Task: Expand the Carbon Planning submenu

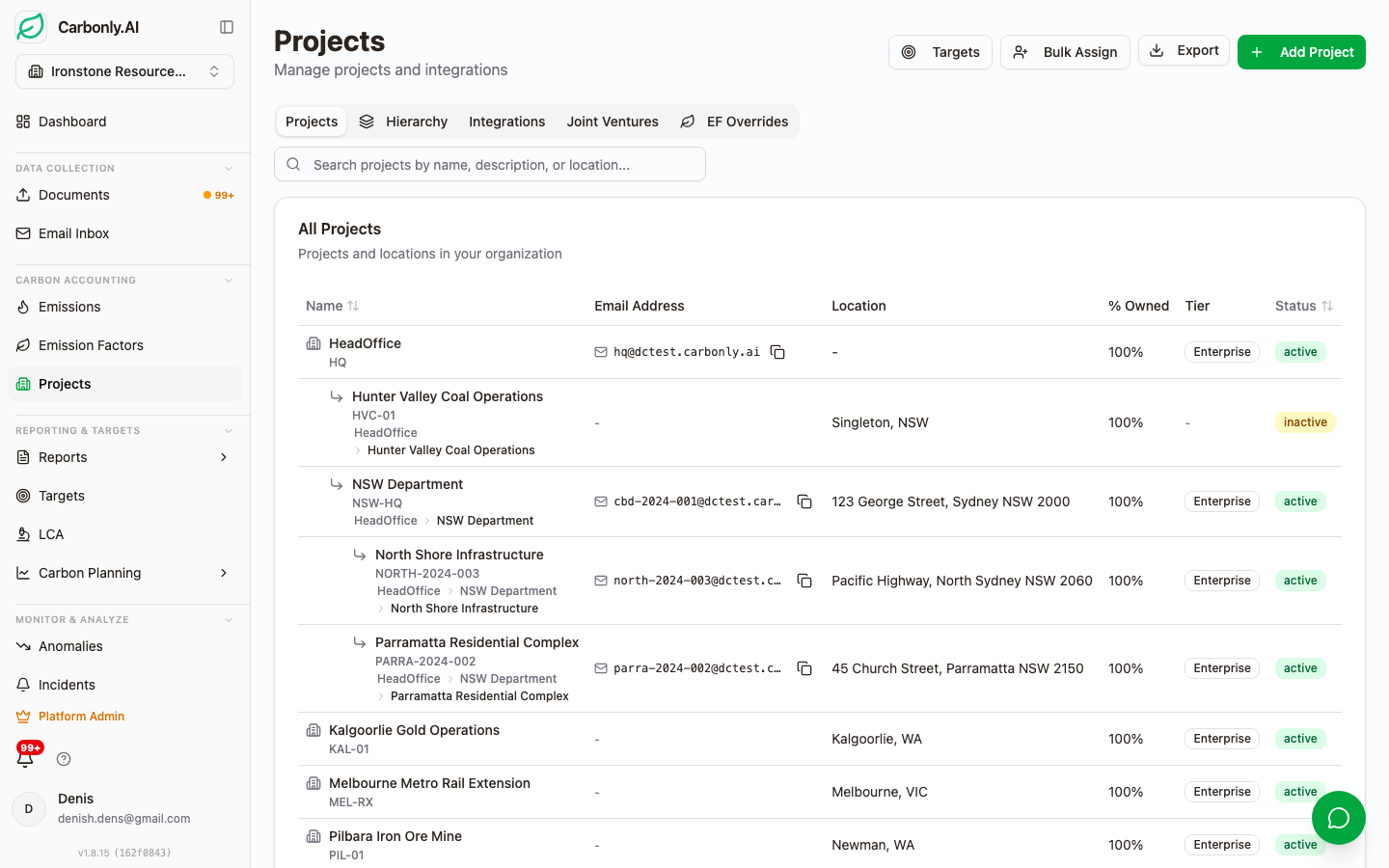Action: (224, 573)
